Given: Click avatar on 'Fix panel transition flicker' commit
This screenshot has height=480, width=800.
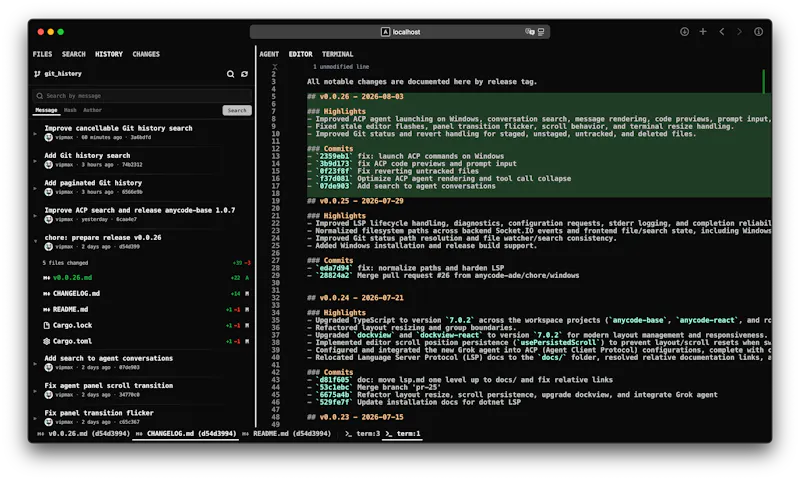Looking at the screenshot, I should 48,422.
